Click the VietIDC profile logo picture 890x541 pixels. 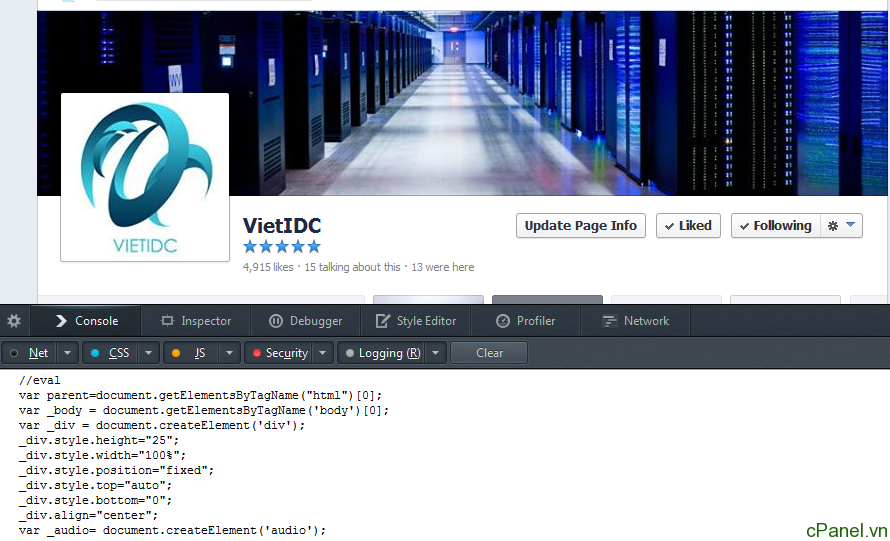(x=145, y=177)
